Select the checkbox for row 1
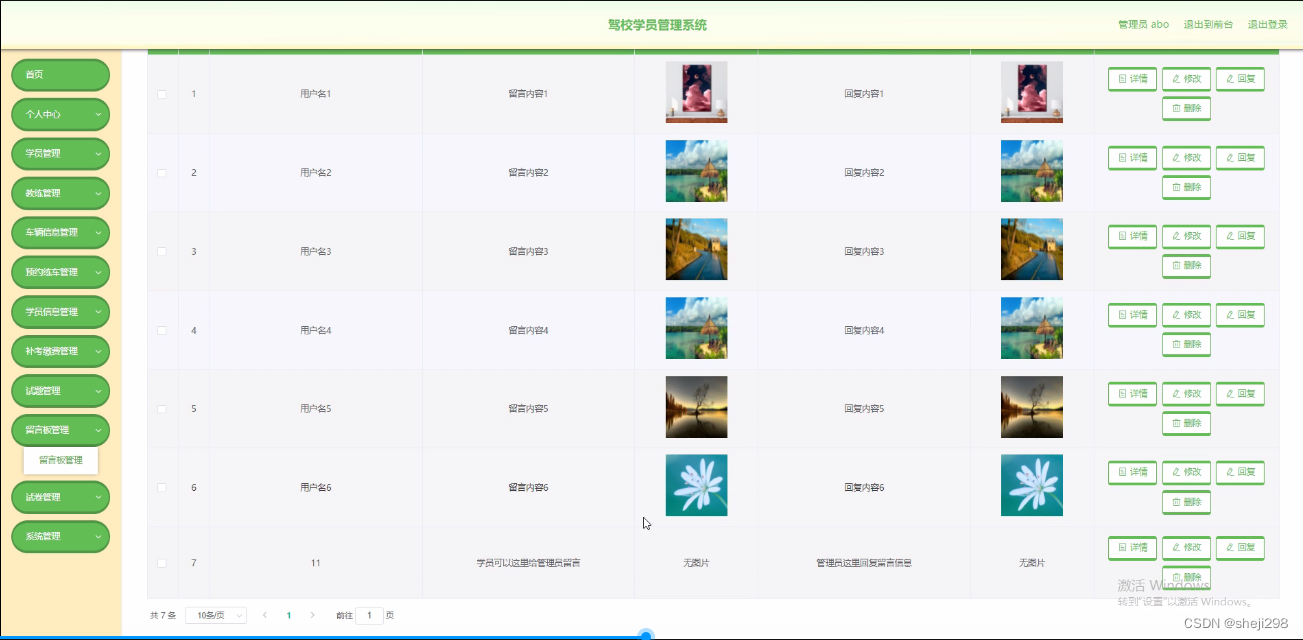This screenshot has width=1303, height=640. pos(162,93)
